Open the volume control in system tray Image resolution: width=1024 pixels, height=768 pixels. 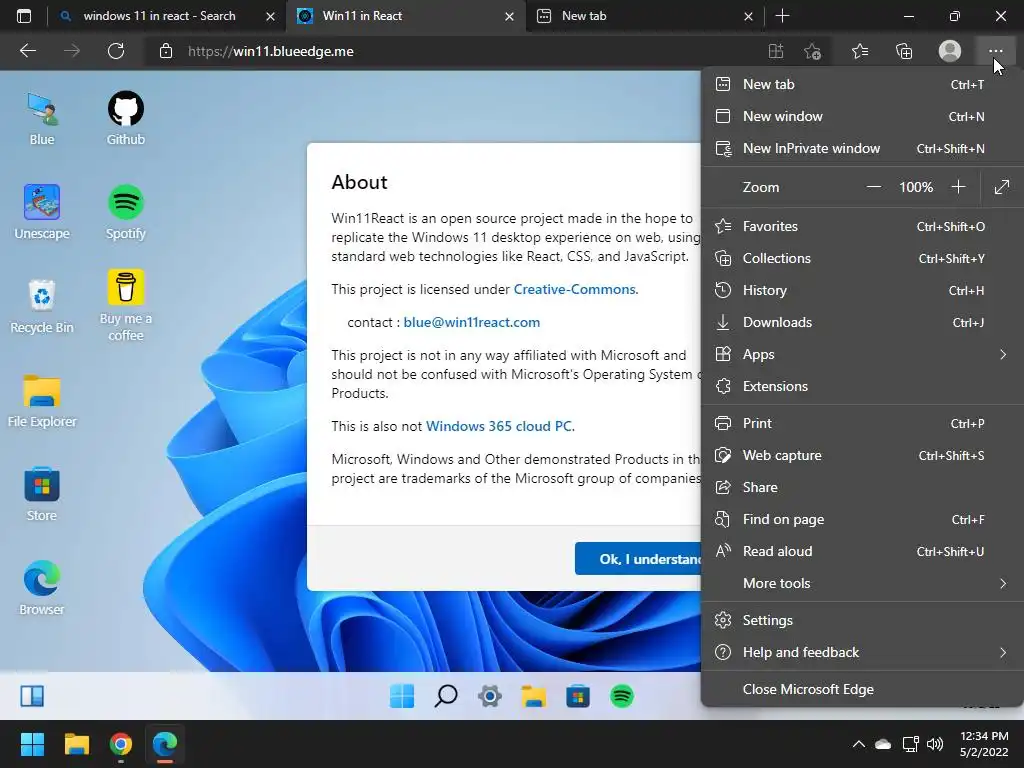click(935, 744)
